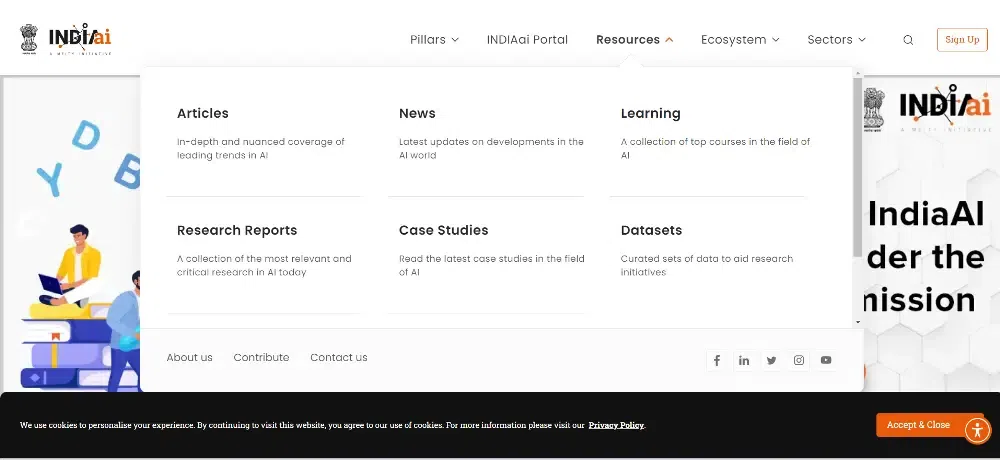
Task: Click the INDIAai logo in banner
Action: click(945, 106)
